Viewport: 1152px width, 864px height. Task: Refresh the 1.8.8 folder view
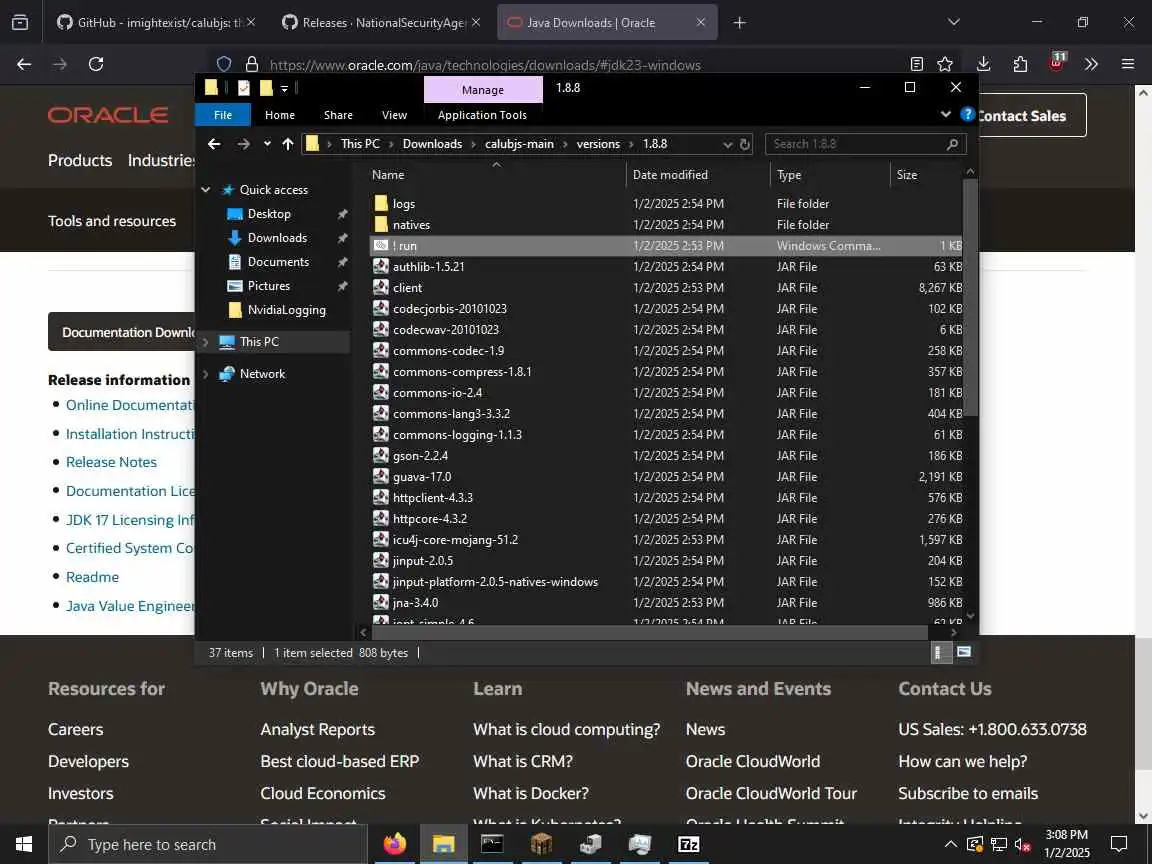[745, 144]
